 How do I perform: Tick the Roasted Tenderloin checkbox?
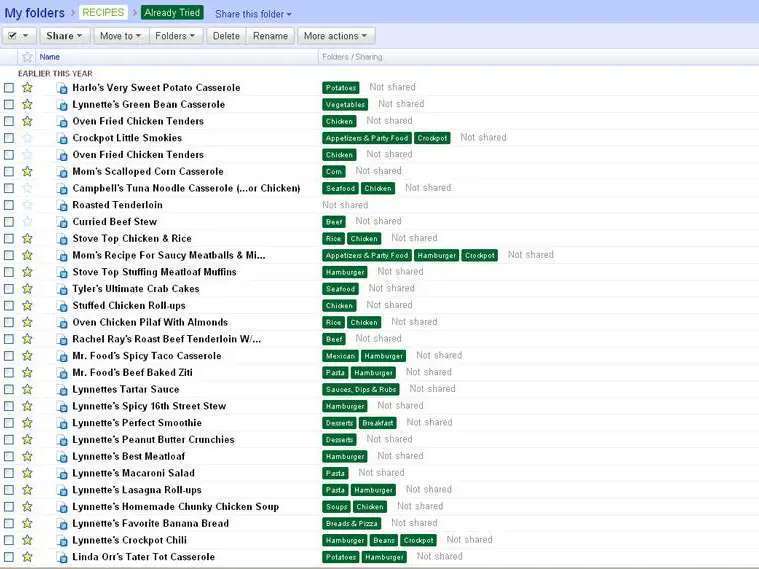(x=9, y=205)
